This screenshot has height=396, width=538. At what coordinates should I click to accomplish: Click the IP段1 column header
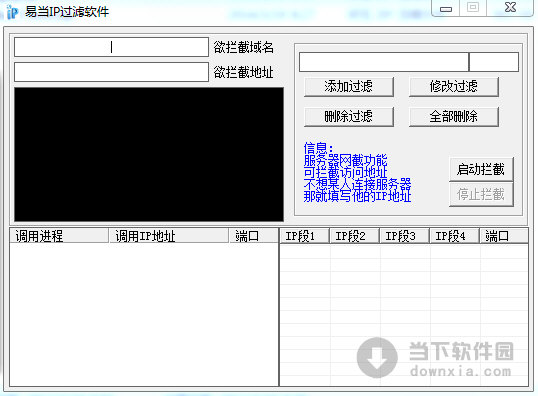point(305,236)
